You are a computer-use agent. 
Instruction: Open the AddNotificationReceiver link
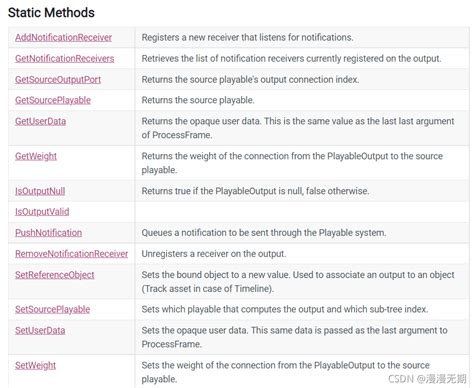click(63, 37)
